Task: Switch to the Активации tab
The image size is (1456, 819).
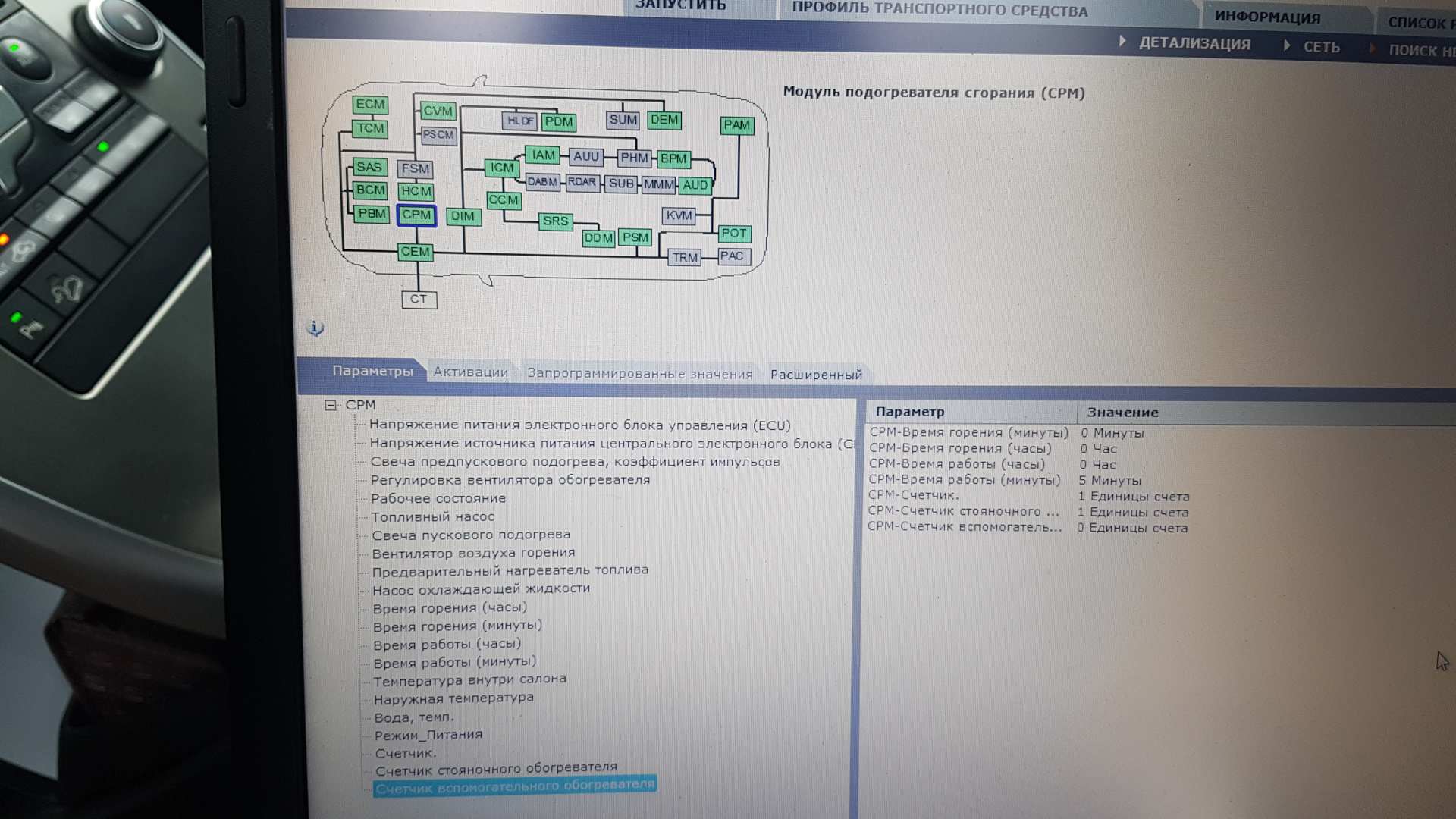Action: tap(470, 372)
